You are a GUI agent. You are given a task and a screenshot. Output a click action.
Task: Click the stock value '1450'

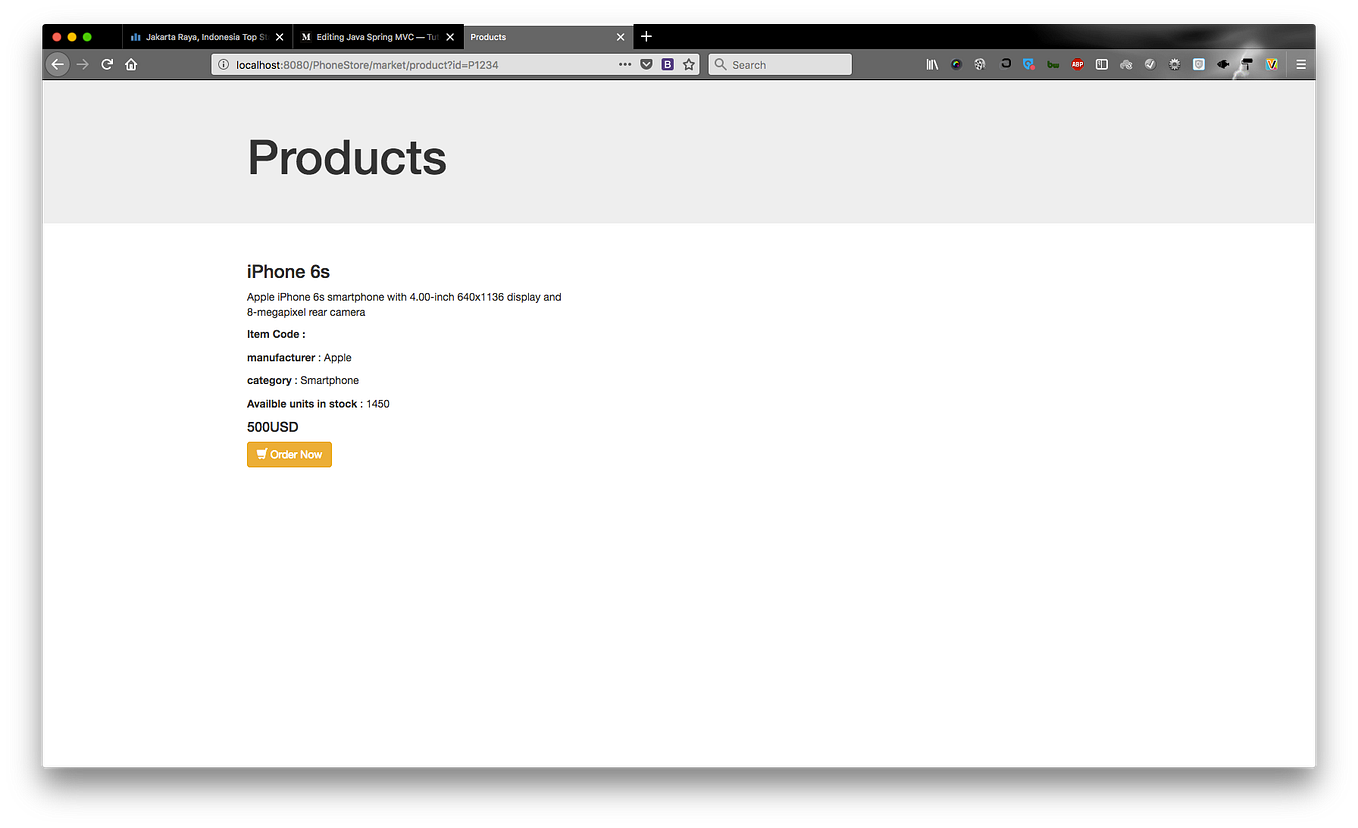[x=378, y=404]
